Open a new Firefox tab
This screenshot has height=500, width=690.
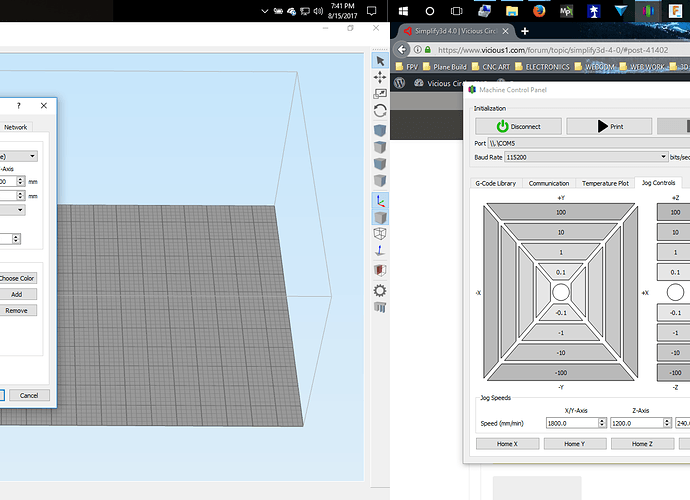(525, 31)
